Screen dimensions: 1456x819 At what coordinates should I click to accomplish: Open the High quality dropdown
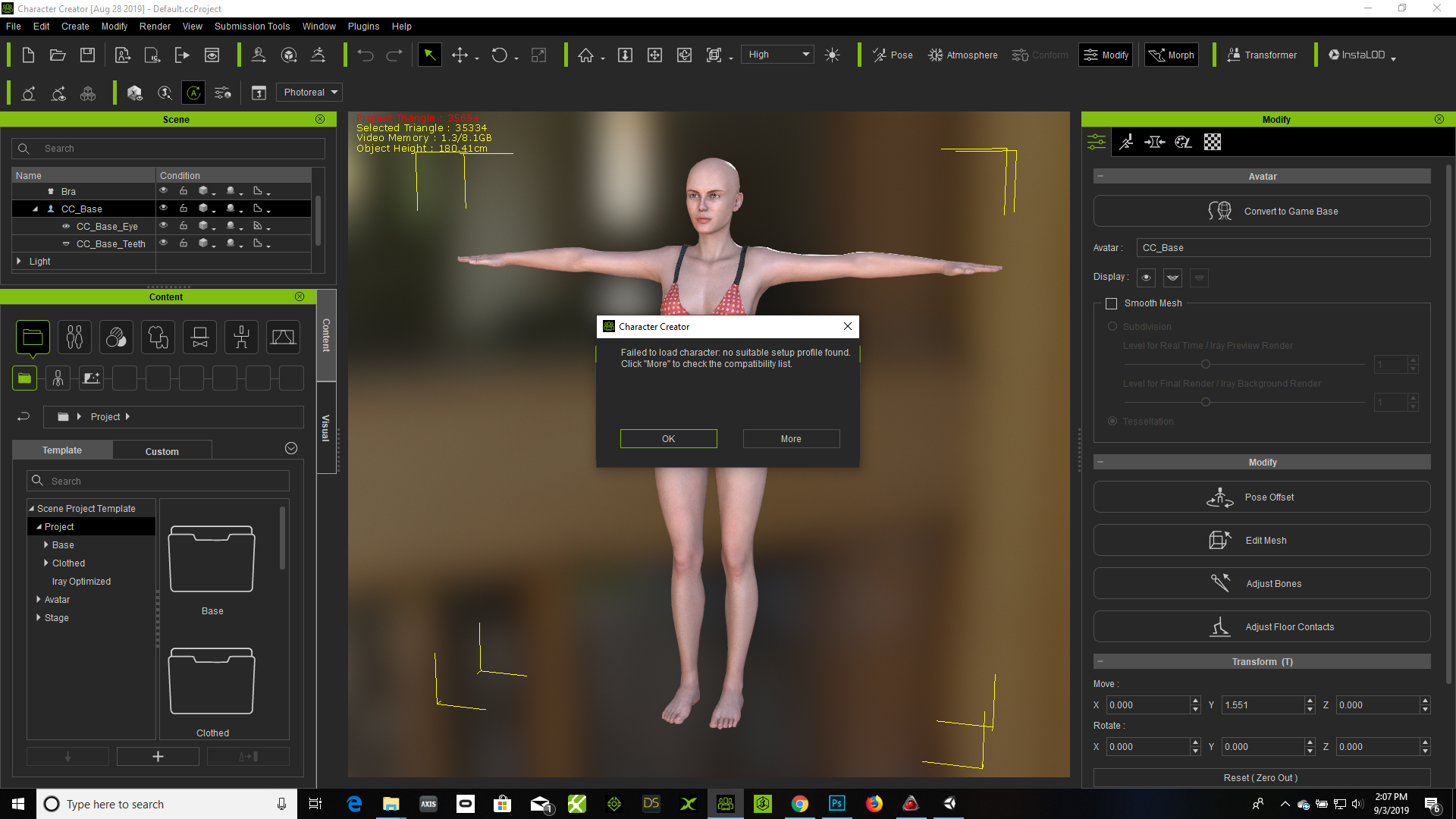point(777,55)
